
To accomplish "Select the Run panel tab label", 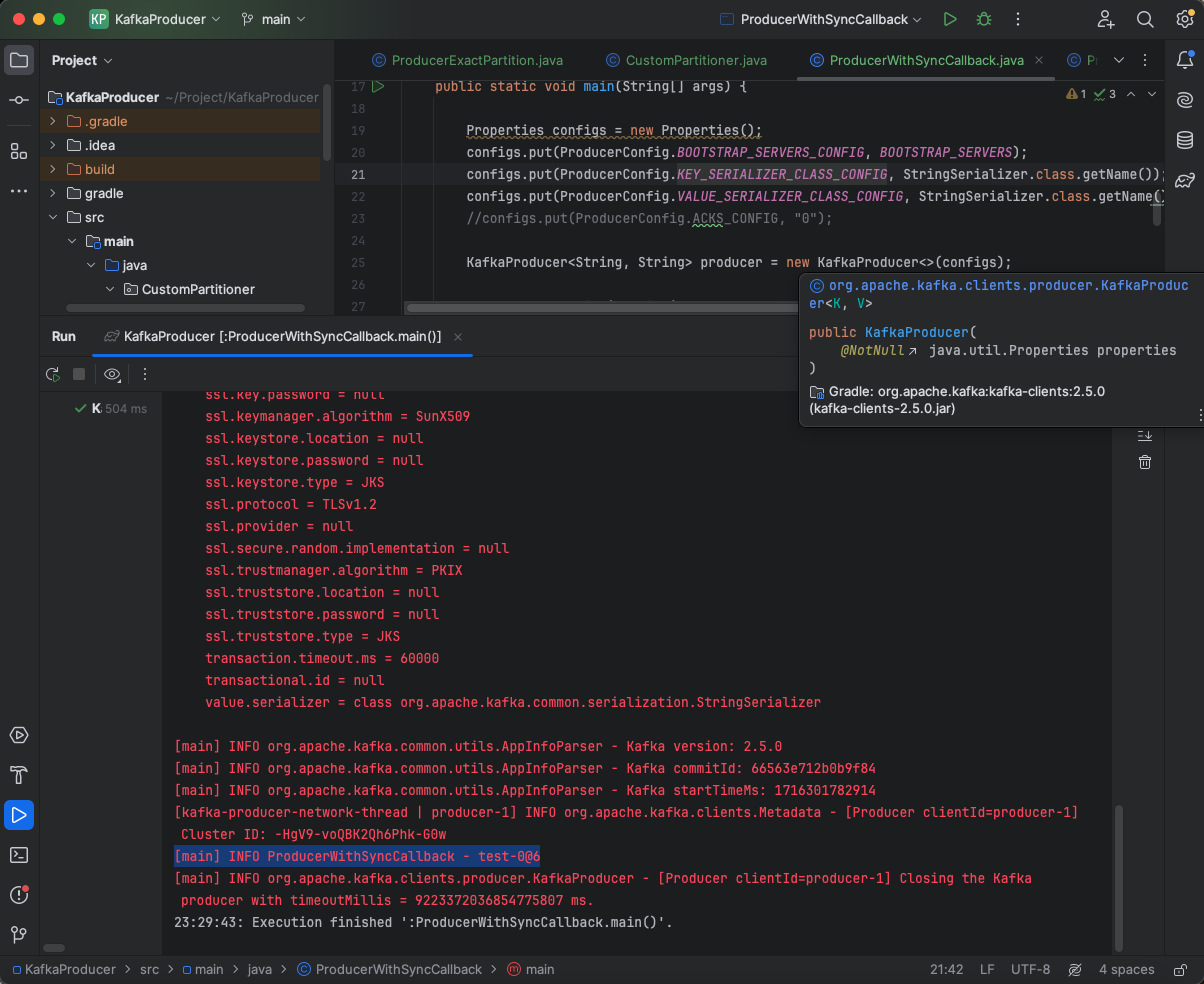I will pos(64,336).
